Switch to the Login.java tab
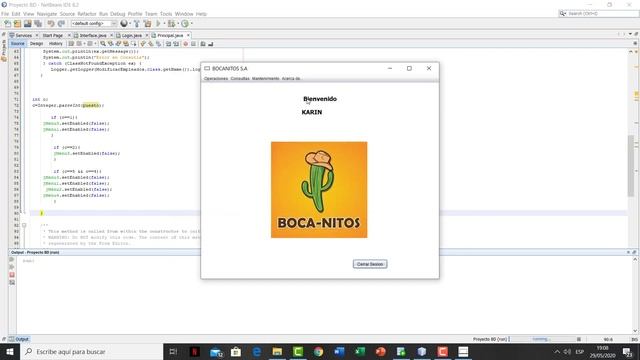Image resolution: width=640 pixels, height=360 pixels. pos(131,36)
